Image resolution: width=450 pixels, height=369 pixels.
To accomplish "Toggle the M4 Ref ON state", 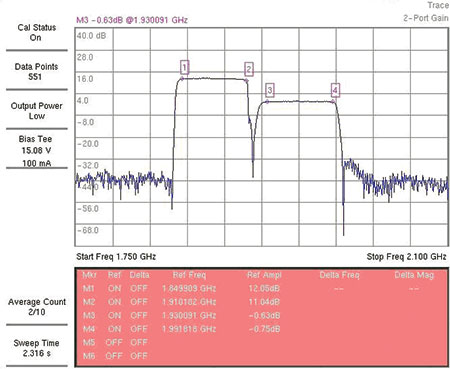I will (114, 329).
